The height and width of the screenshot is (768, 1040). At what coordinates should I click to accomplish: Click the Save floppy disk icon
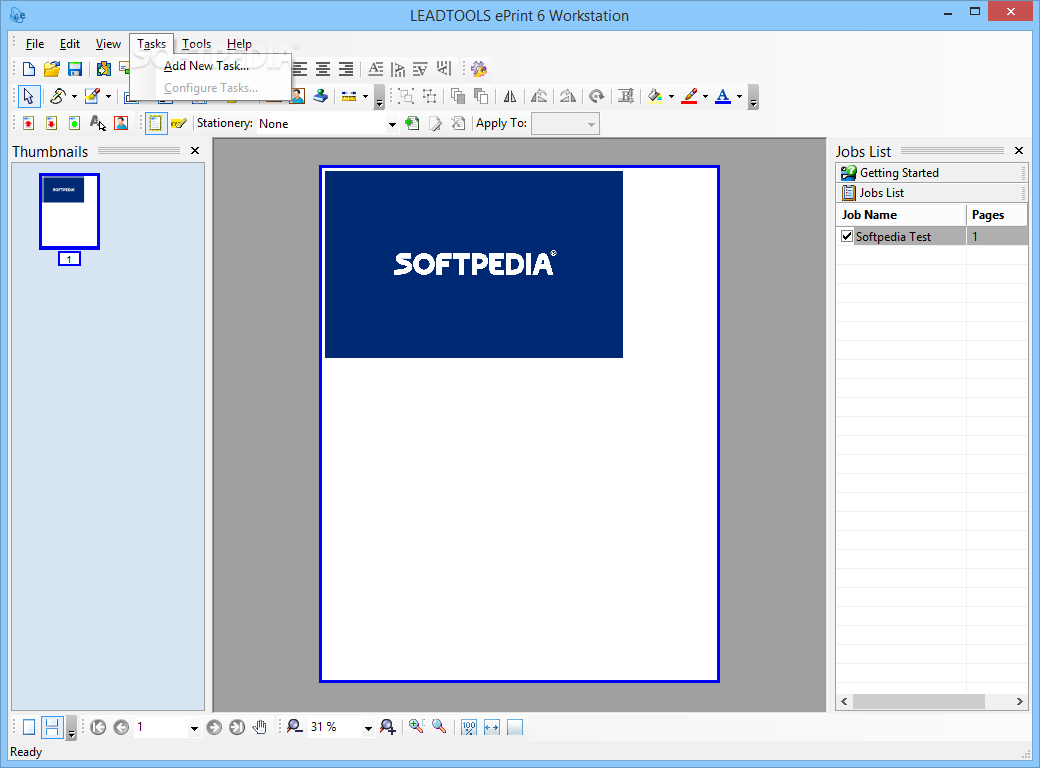(x=75, y=69)
